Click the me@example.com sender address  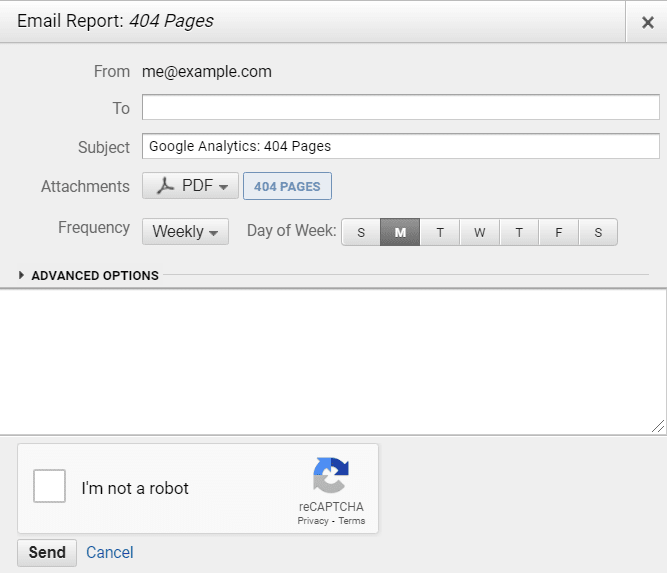tap(207, 71)
